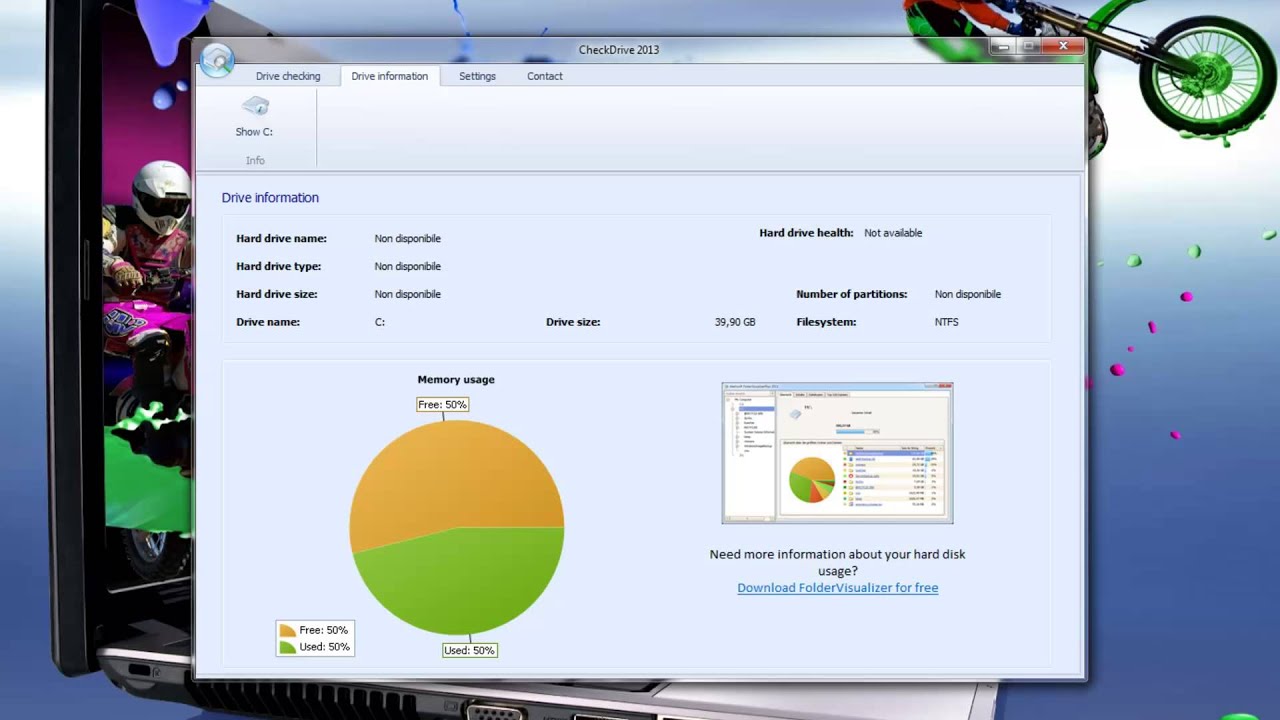Viewport: 1280px width, 720px height.
Task: Click the "C:" drive name value
Action: [x=380, y=323]
